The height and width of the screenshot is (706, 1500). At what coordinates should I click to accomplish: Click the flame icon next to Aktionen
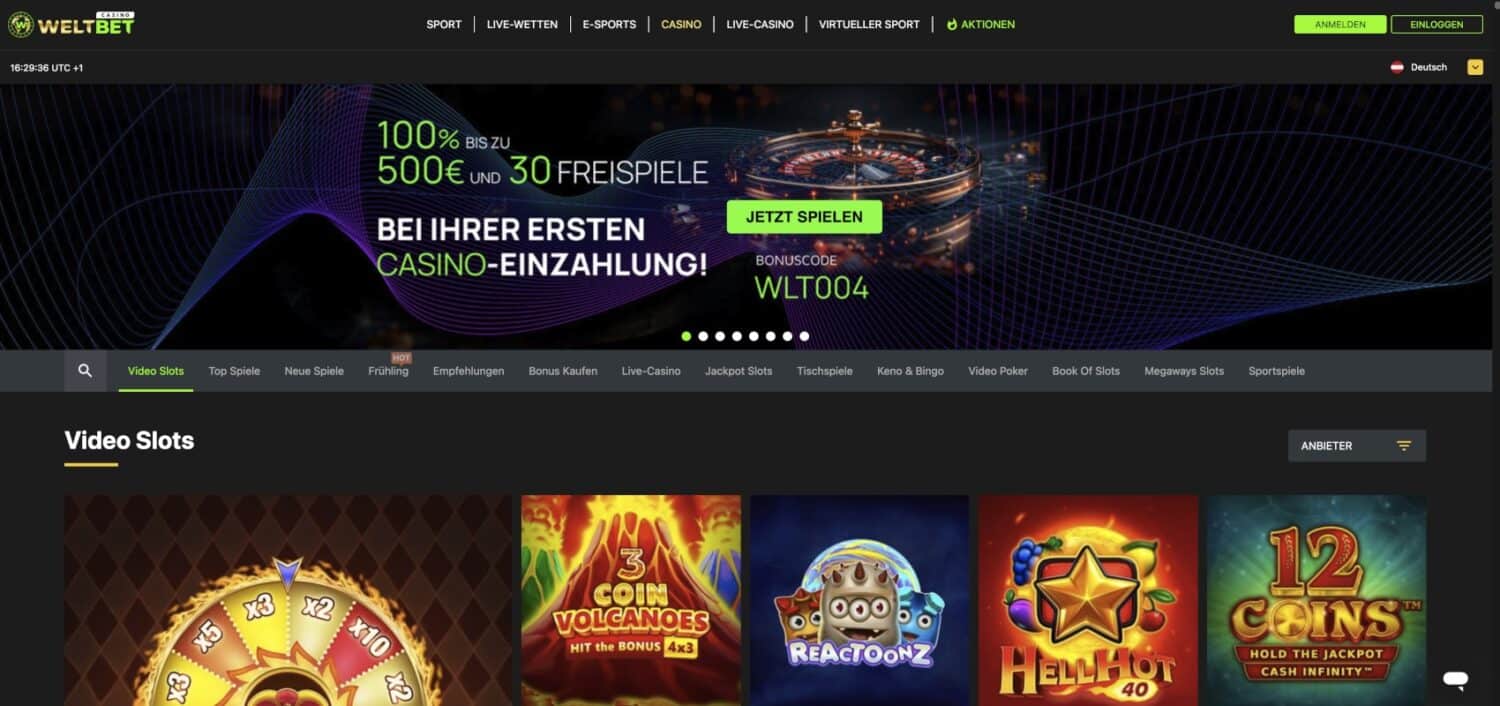point(952,24)
